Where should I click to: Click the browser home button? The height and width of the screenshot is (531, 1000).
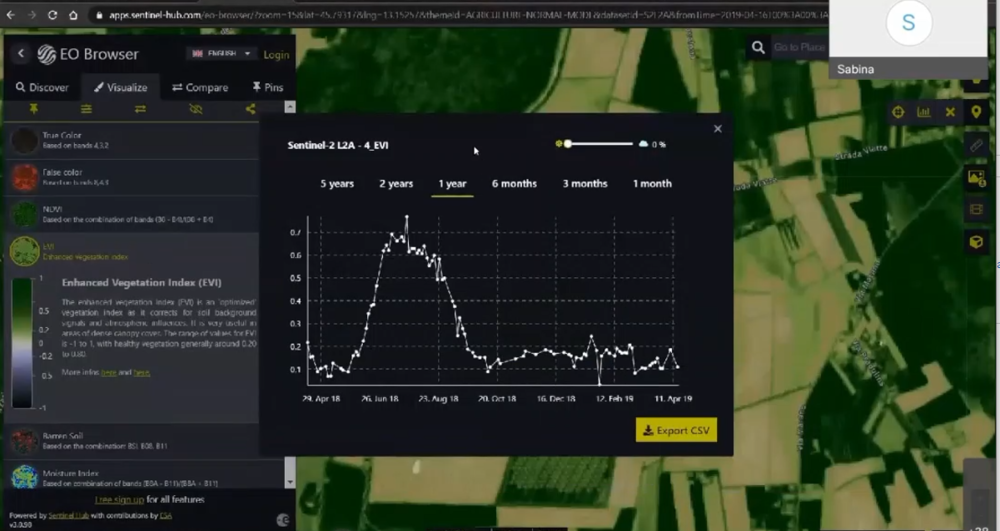click(73, 15)
